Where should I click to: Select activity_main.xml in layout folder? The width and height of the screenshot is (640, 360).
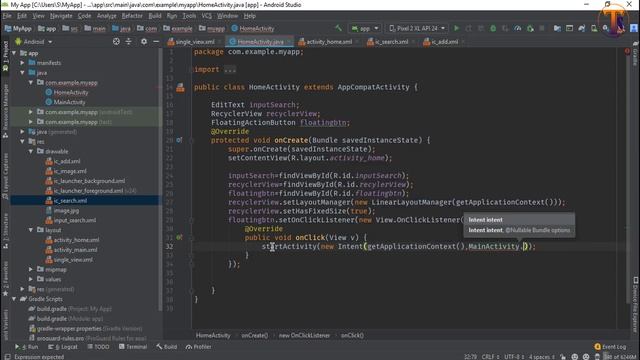pos(75,250)
